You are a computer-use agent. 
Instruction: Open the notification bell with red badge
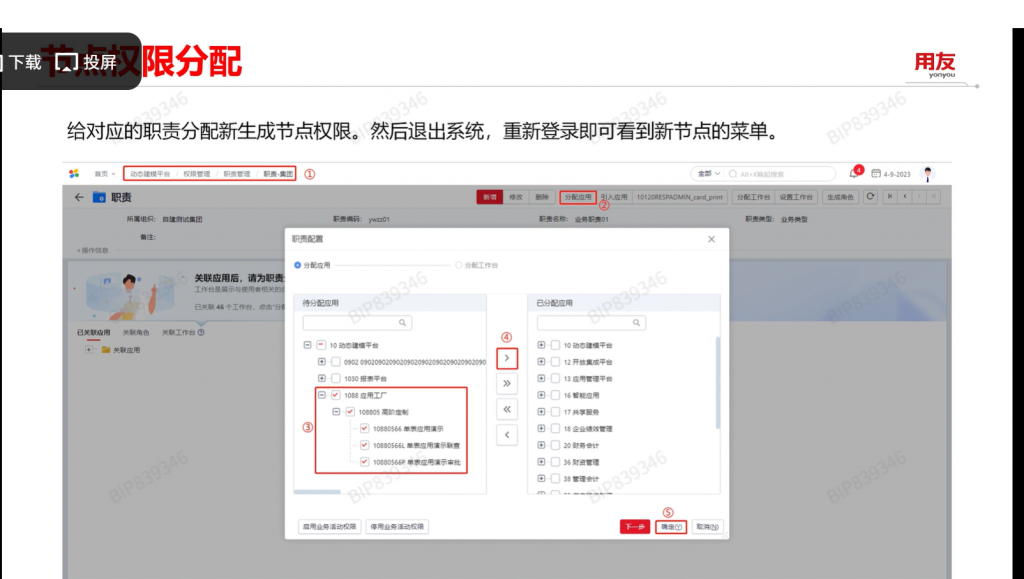coord(854,173)
